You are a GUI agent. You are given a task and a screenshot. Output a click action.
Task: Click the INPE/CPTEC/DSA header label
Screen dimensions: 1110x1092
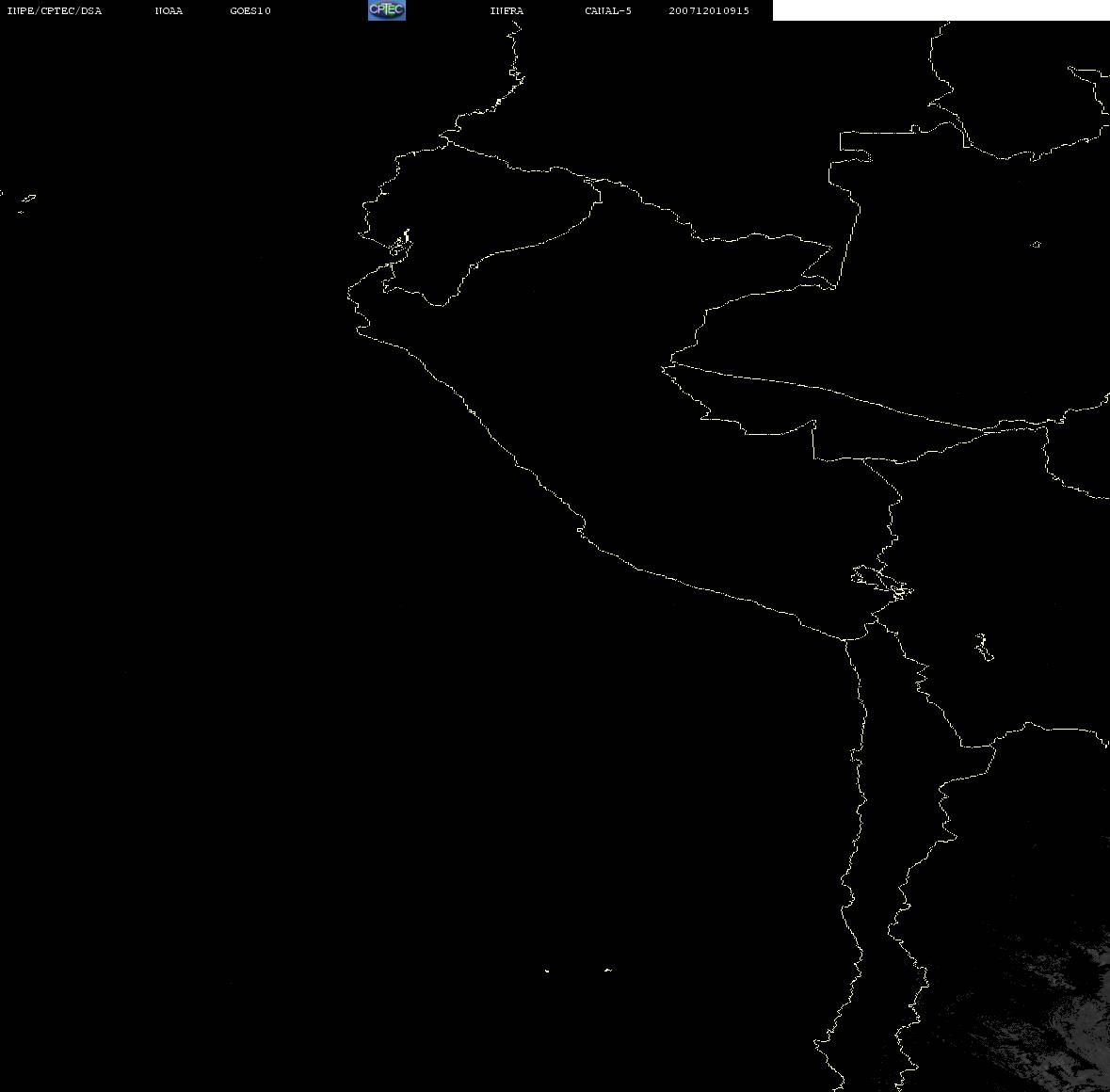tap(55, 11)
